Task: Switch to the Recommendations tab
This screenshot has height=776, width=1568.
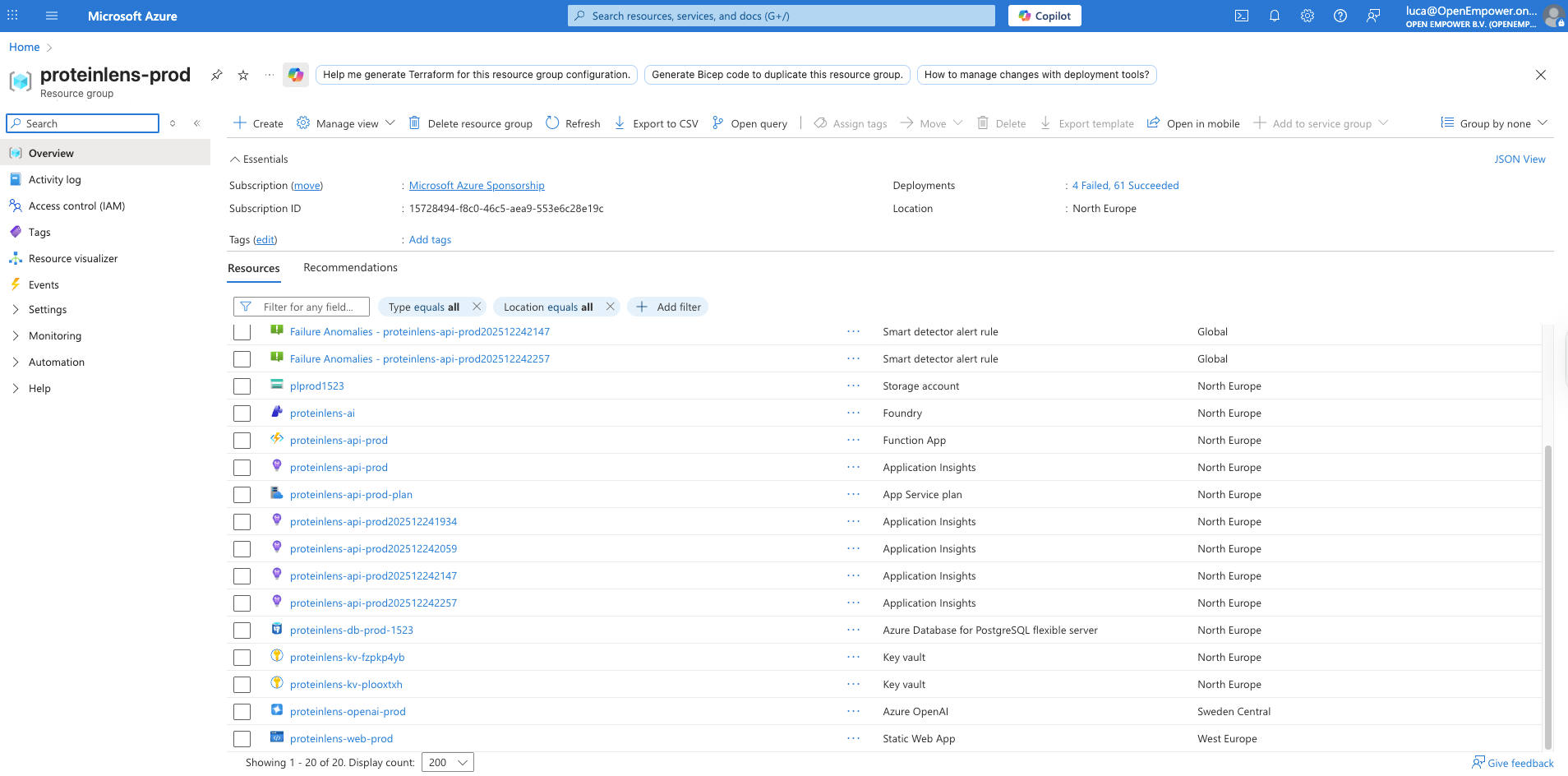Action: click(x=350, y=267)
